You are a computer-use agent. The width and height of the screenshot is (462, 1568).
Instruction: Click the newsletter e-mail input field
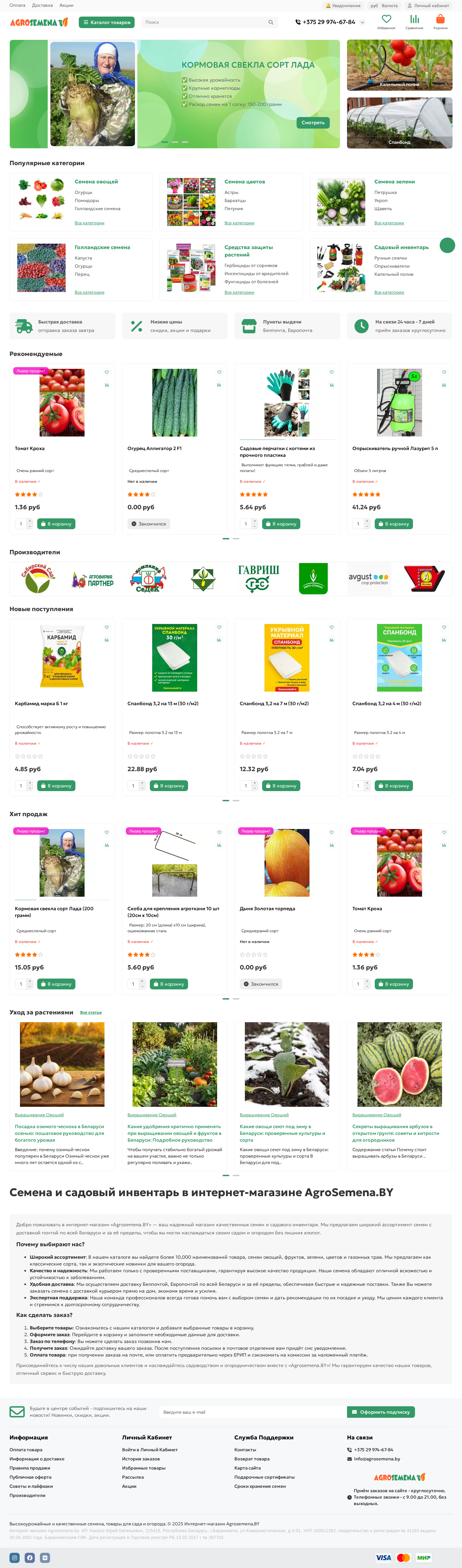[253, 1412]
